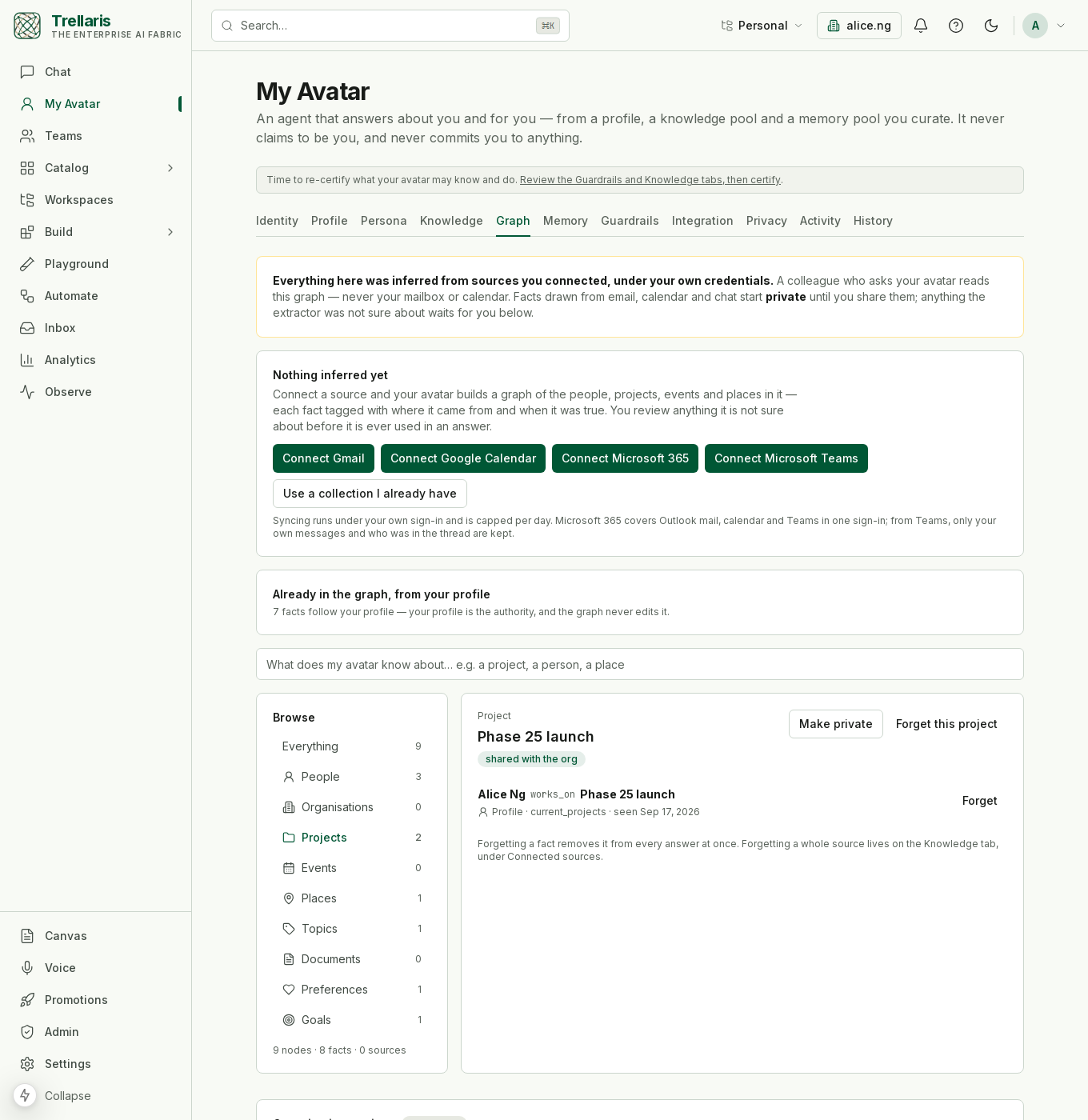The width and height of the screenshot is (1088, 1120).
Task: Browse People nodes in the graph
Action: pyautogui.click(x=352, y=777)
